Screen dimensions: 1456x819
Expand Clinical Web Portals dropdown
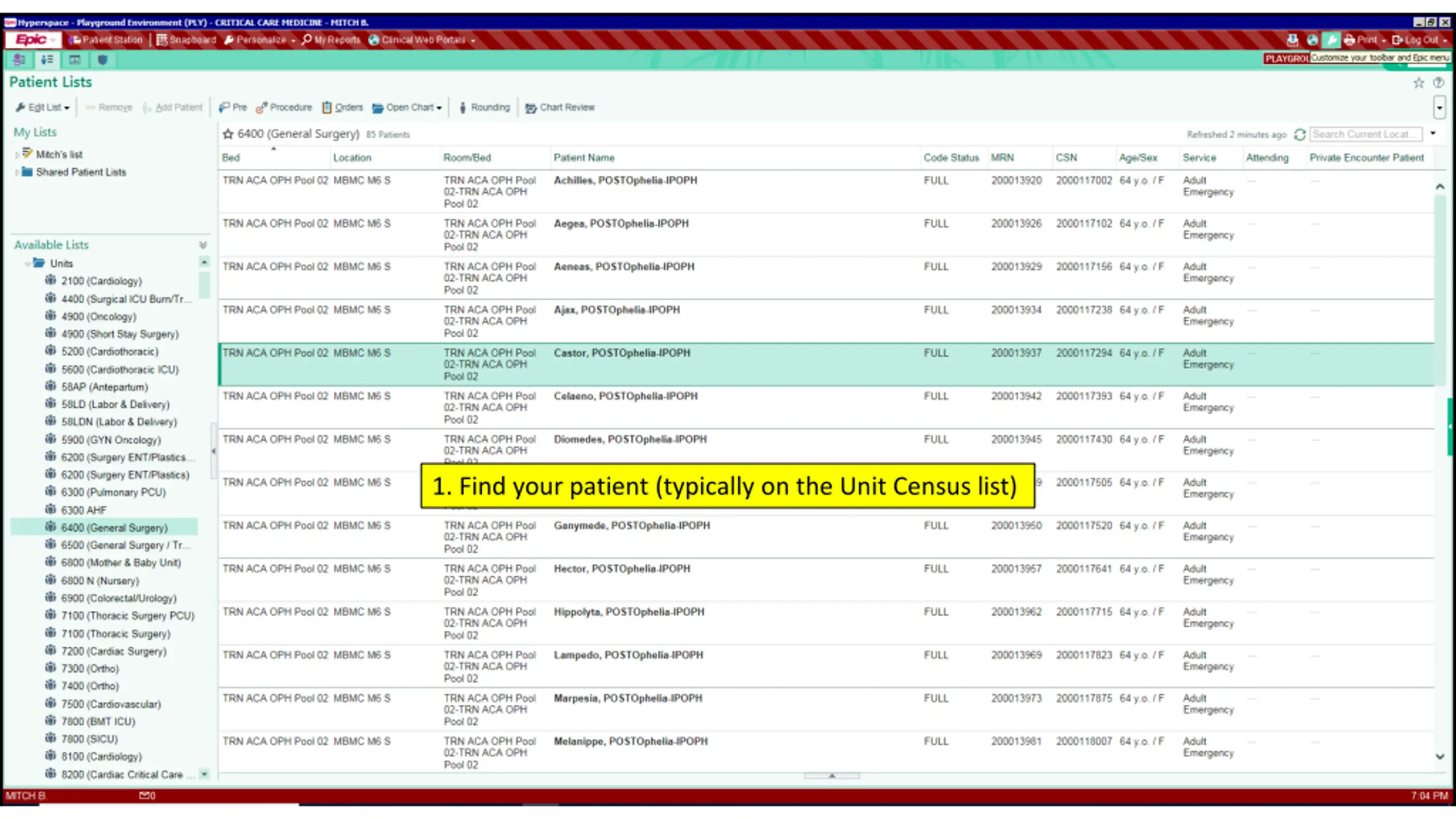[422, 40]
